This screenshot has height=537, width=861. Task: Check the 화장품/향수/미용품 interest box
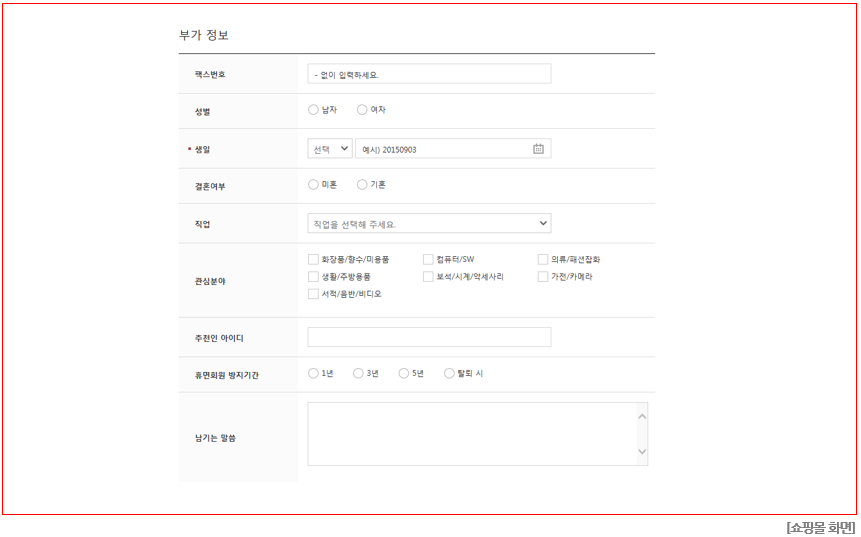tap(313, 259)
